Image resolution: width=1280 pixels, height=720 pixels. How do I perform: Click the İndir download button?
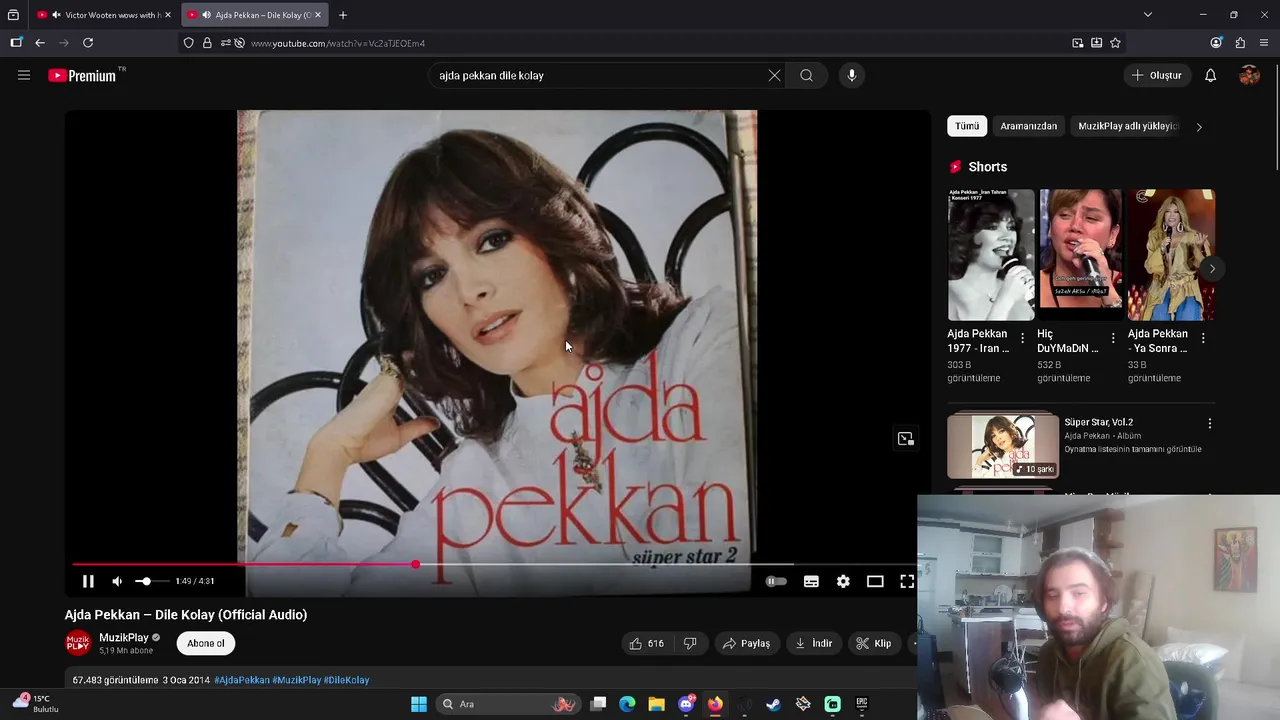(x=814, y=643)
